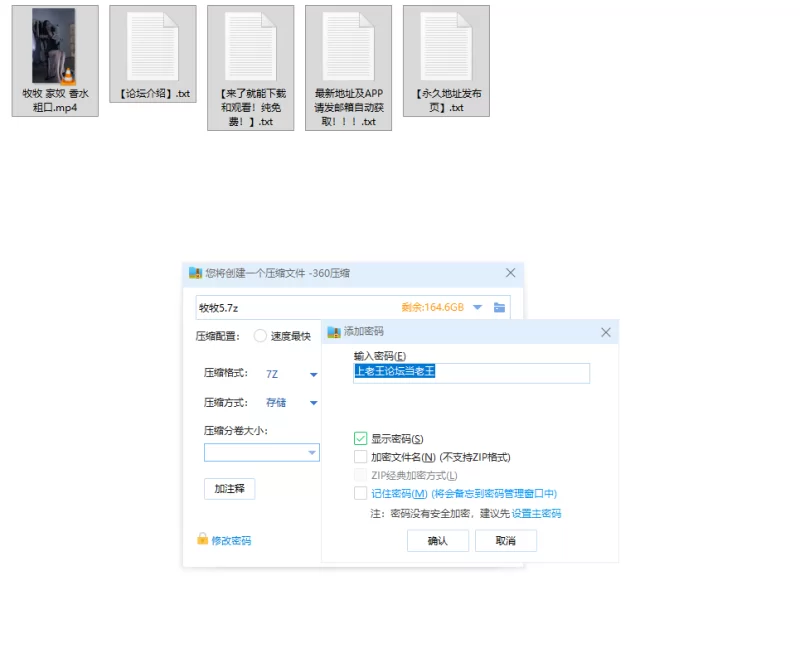The width and height of the screenshot is (800, 653).
Task: Check the 记住密码 checkbox
Action: tap(360, 493)
